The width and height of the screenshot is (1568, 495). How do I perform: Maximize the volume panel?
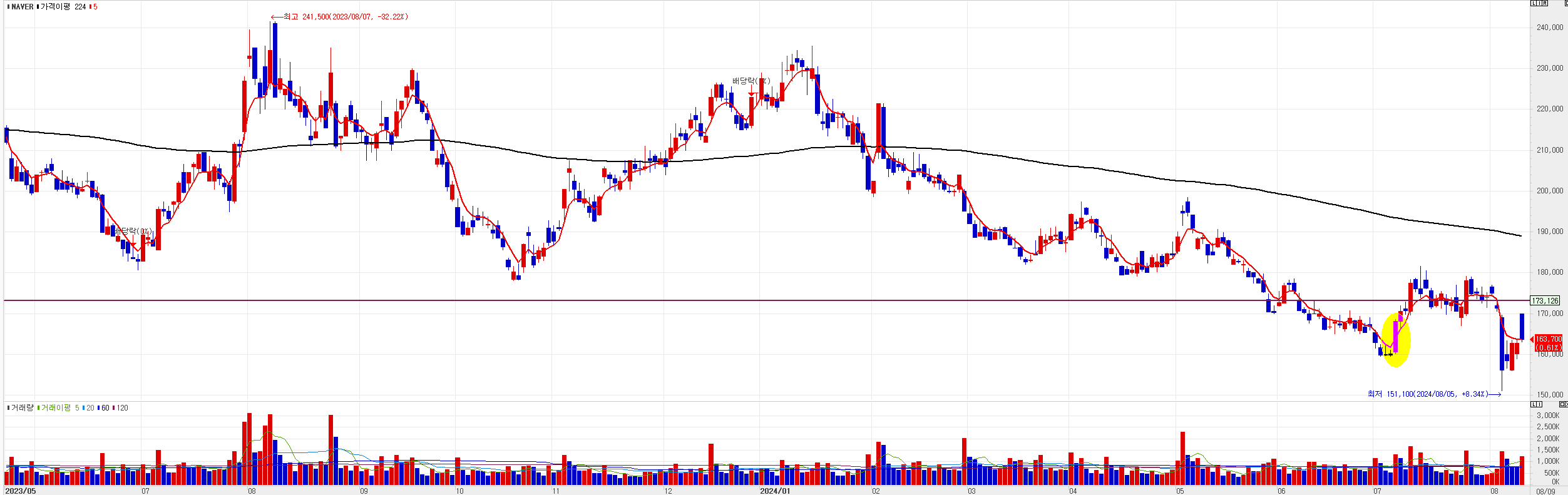(1562, 404)
